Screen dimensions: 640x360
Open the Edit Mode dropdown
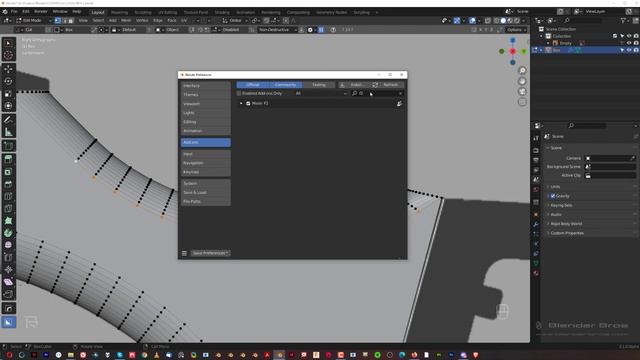point(34,20)
